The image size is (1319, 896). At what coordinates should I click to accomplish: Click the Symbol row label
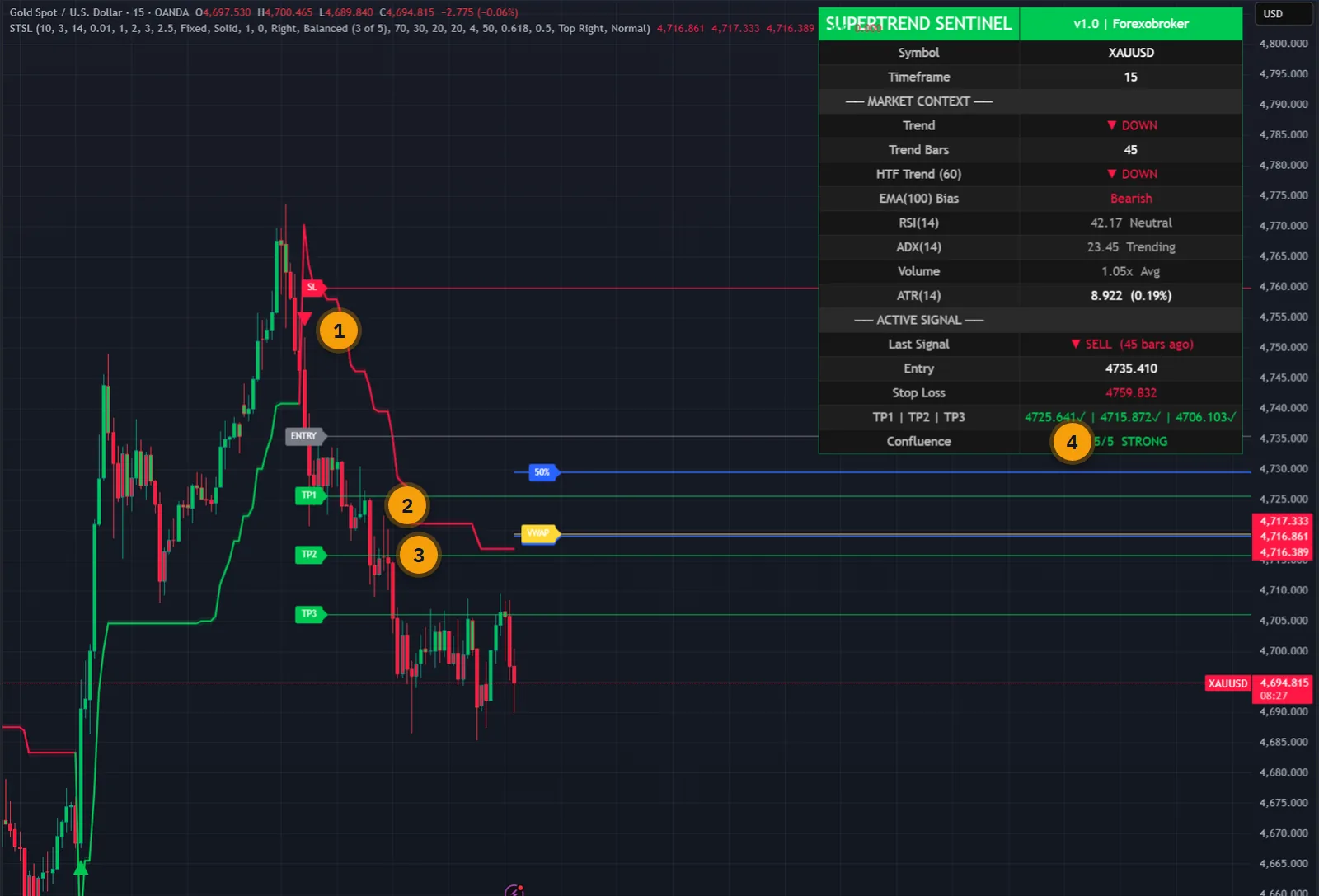(x=918, y=53)
